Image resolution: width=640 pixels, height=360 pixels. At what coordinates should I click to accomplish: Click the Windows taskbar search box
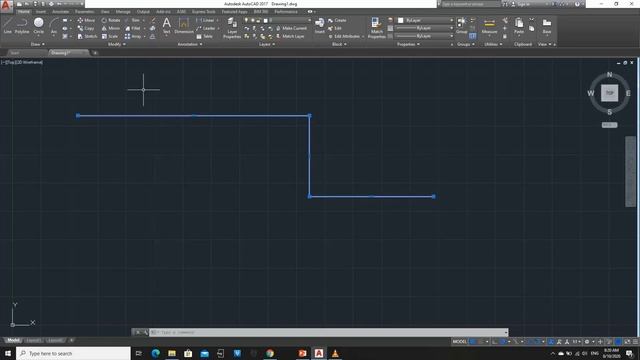[x=73, y=353]
